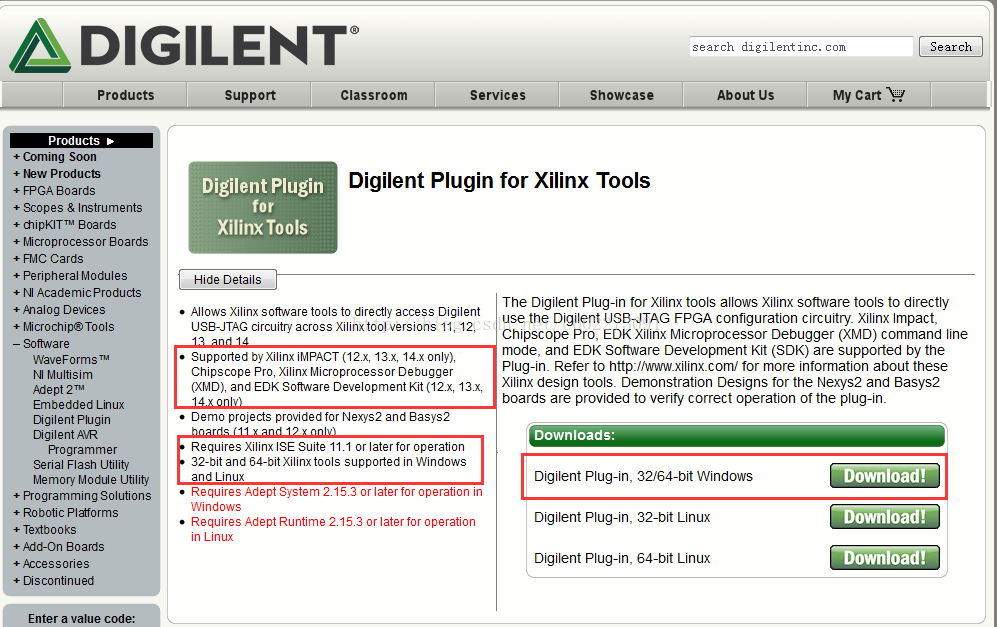Viewport: 997px width, 627px height.
Task: Expand Programming Solutions in sidebar
Action: [82, 495]
